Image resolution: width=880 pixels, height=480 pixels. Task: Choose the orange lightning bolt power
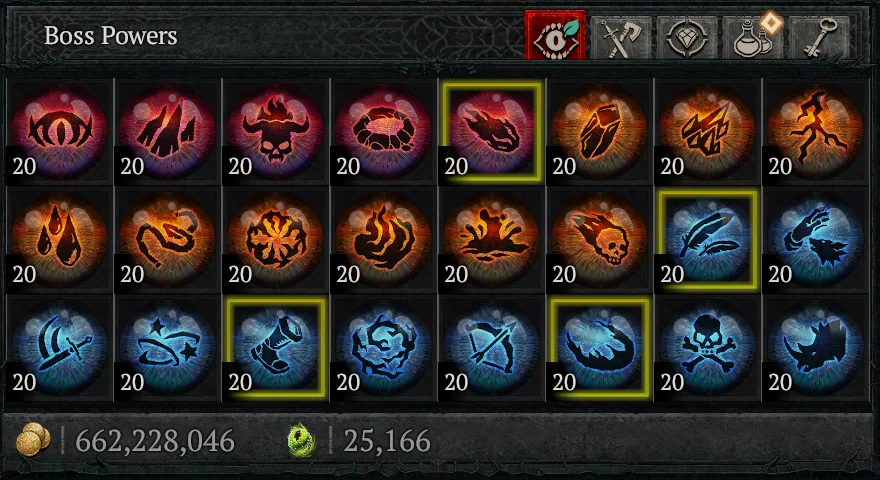coord(815,132)
